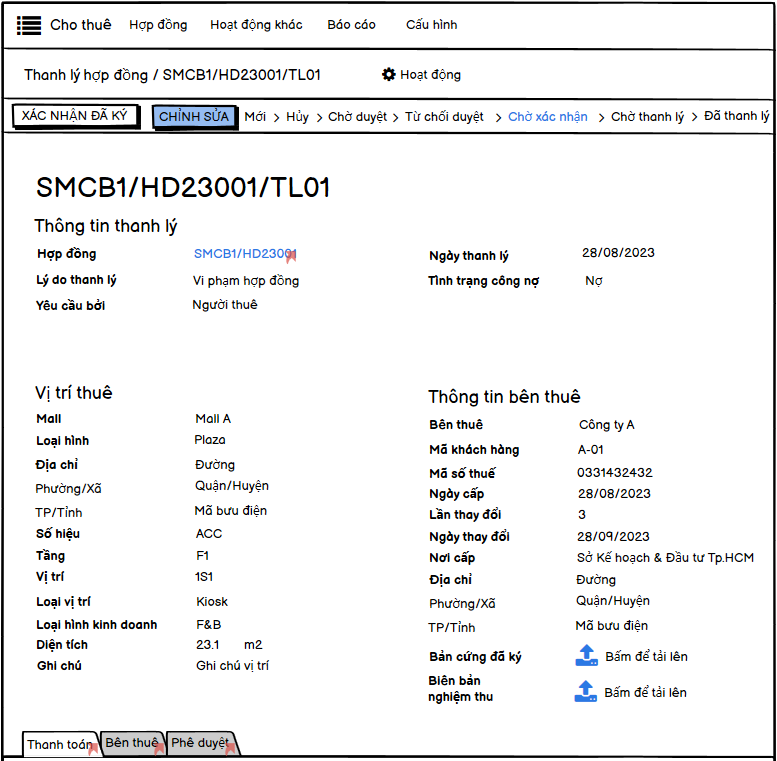
Task: Go to Thanh lý hợp đồng breadcrumb
Action: (86, 75)
